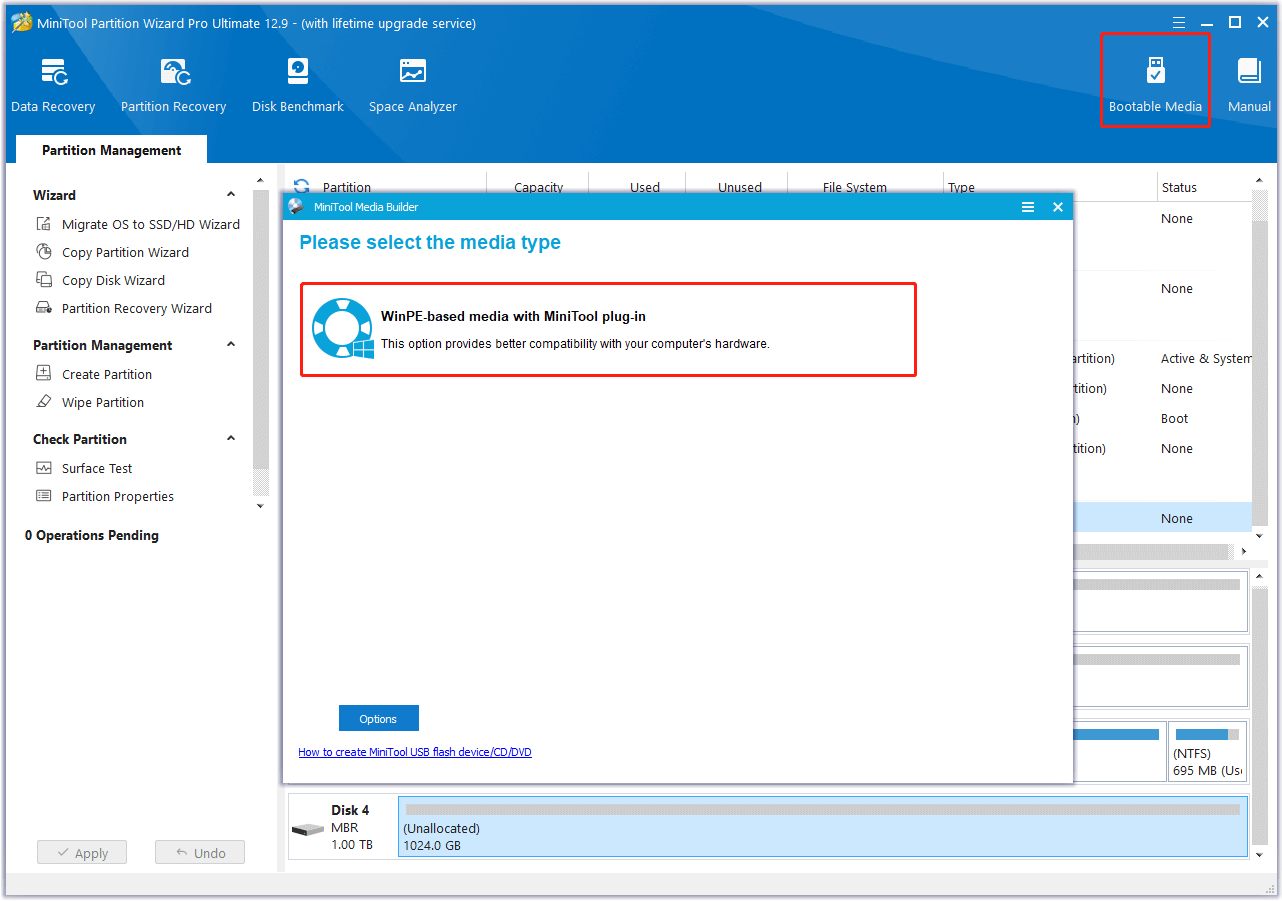Click the 0 Operations Pending text
The width and height of the screenshot is (1282, 901).
92,535
